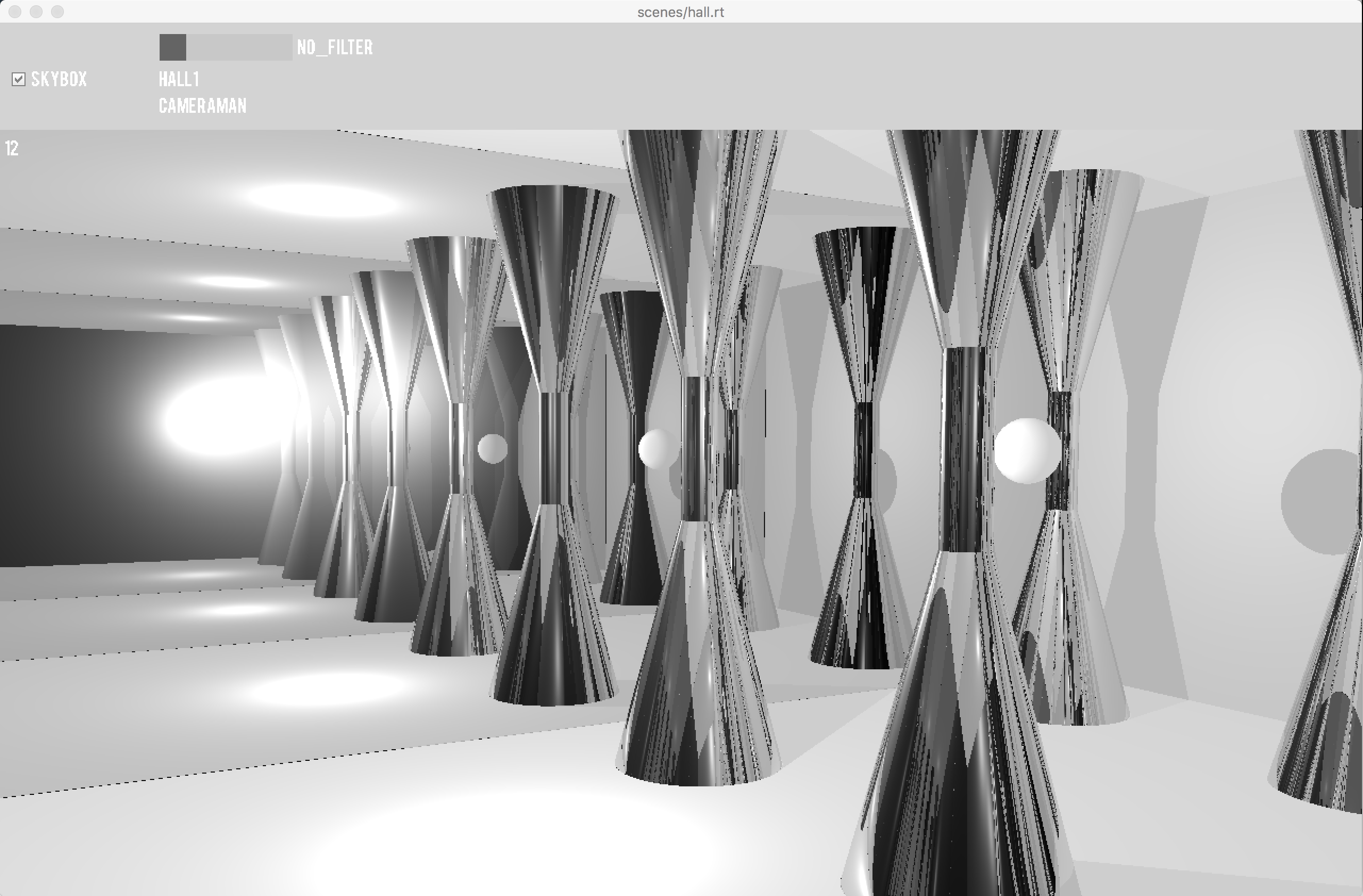
Task: Toggle the SKYBOX checkbox
Action: 18,79
